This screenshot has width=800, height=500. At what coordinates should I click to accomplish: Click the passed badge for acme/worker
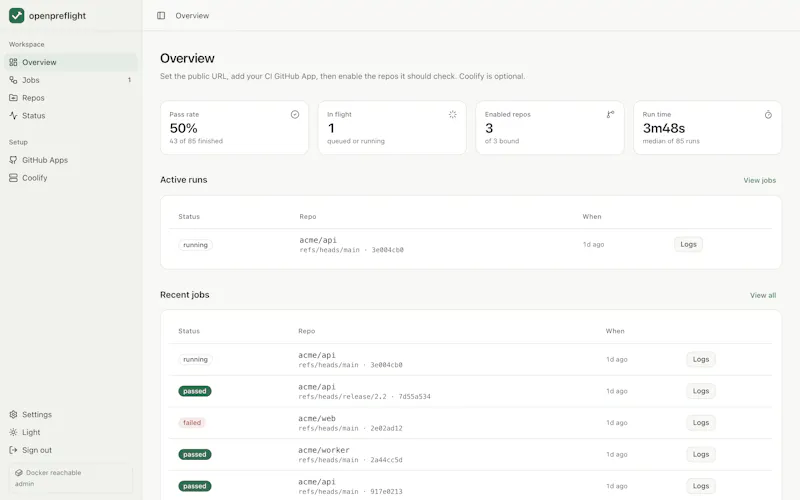[x=195, y=455]
